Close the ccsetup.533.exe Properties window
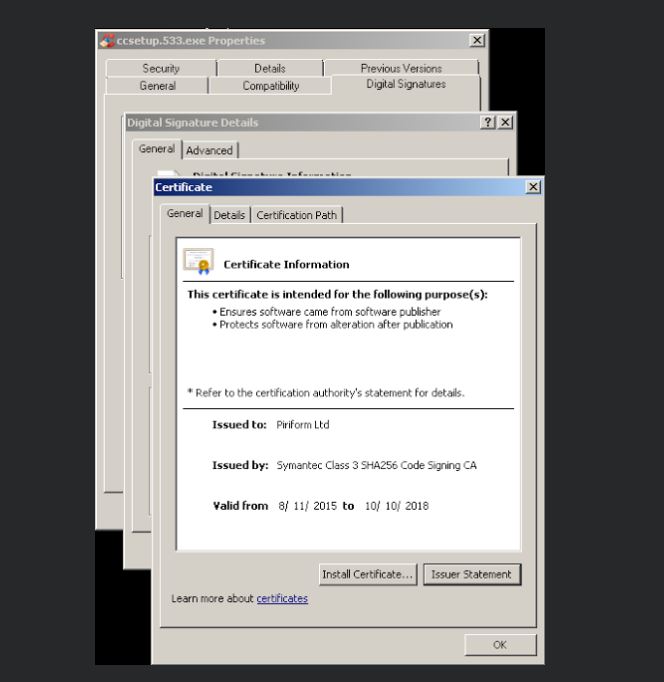 477,40
